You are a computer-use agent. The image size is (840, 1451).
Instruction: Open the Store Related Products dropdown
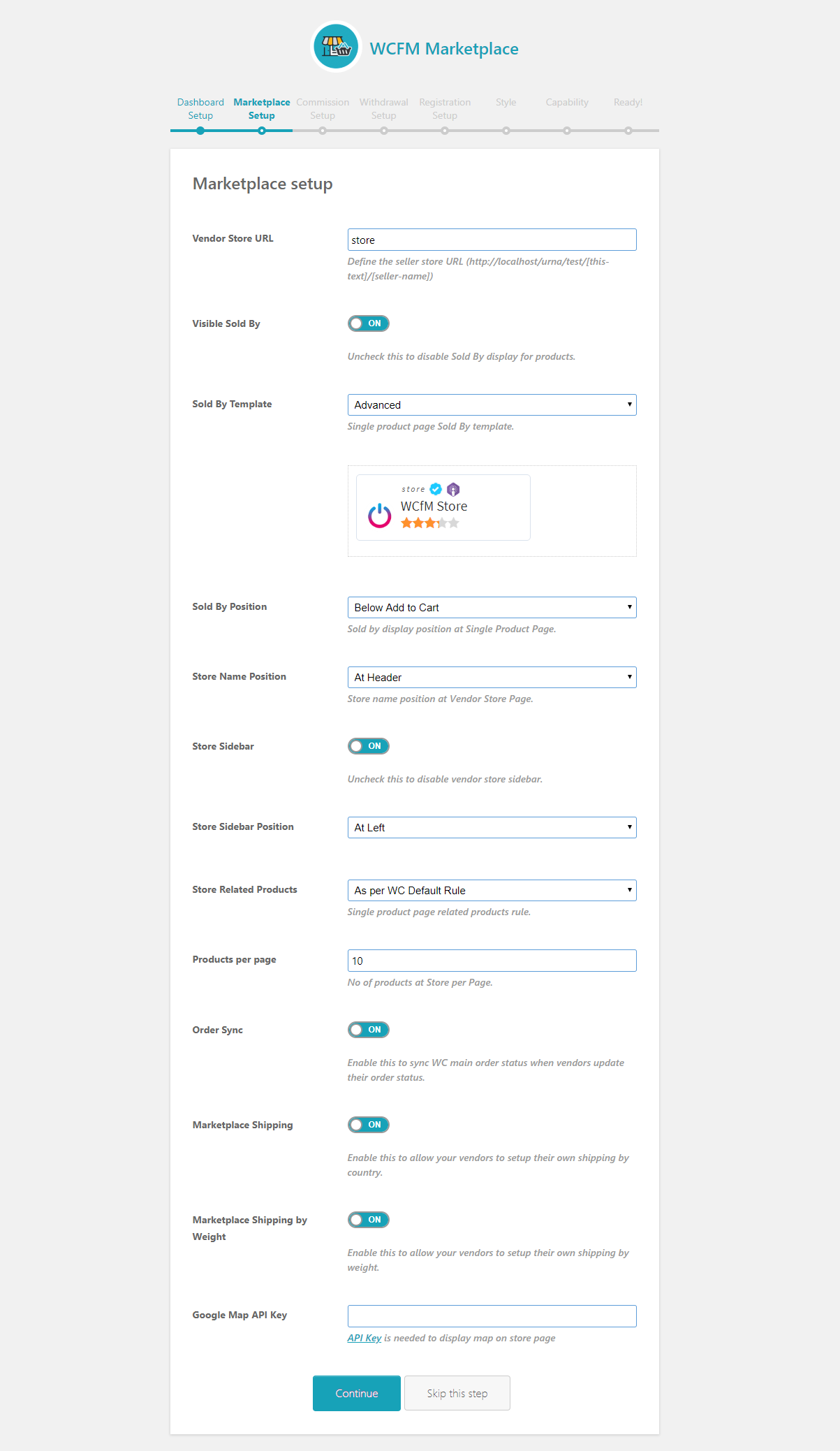tap(492, 891)
